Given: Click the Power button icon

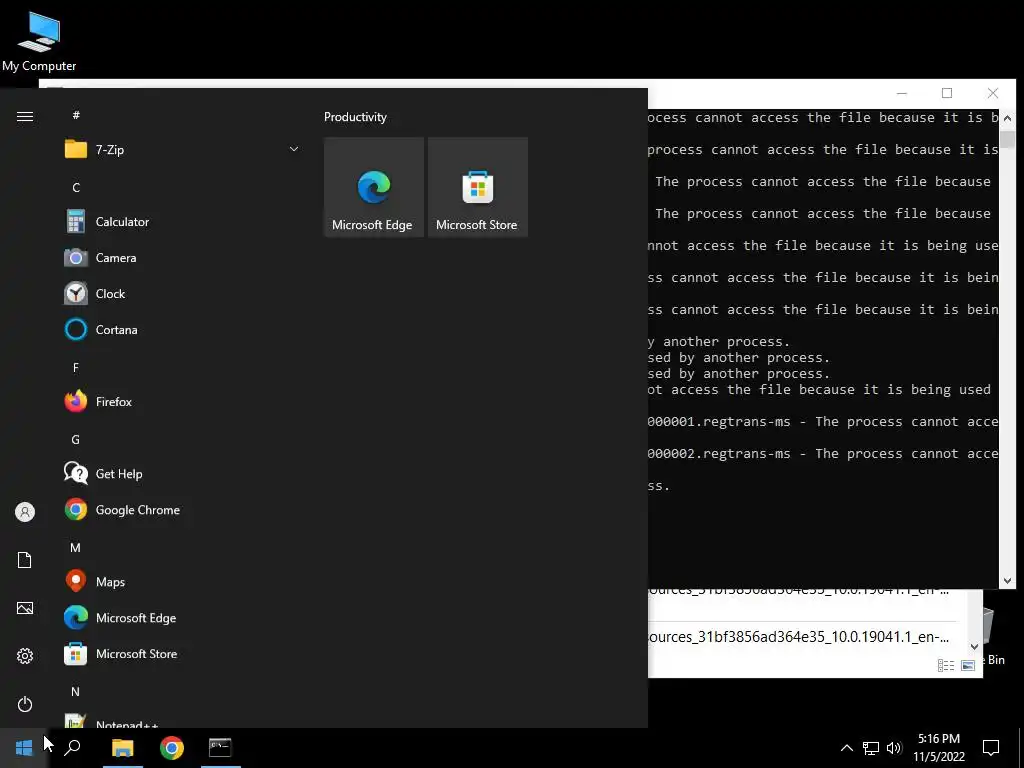Looking at the screenshot, I should pyautogui.click(x=25, y=704).
